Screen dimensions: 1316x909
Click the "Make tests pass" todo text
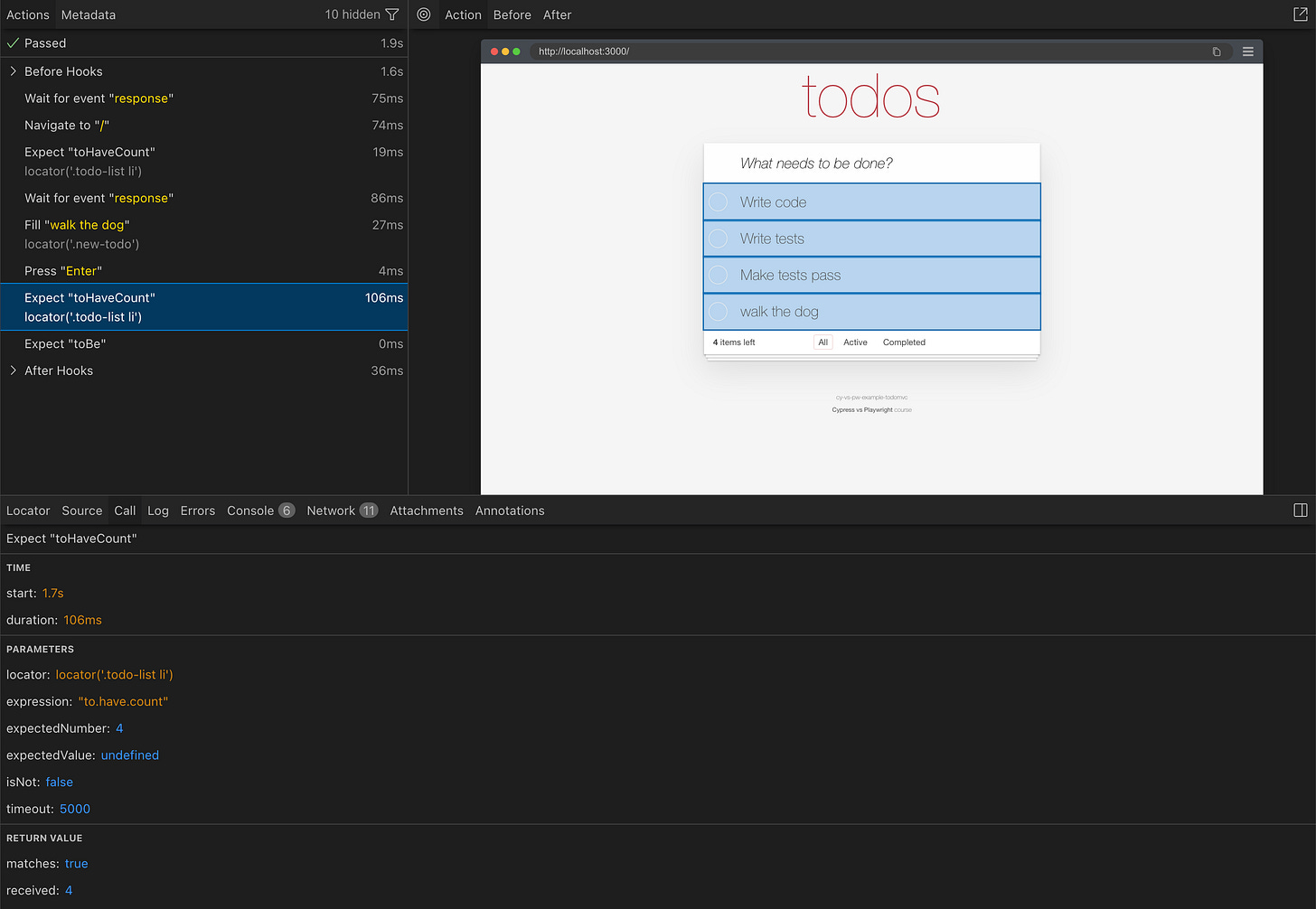(790, 276)
